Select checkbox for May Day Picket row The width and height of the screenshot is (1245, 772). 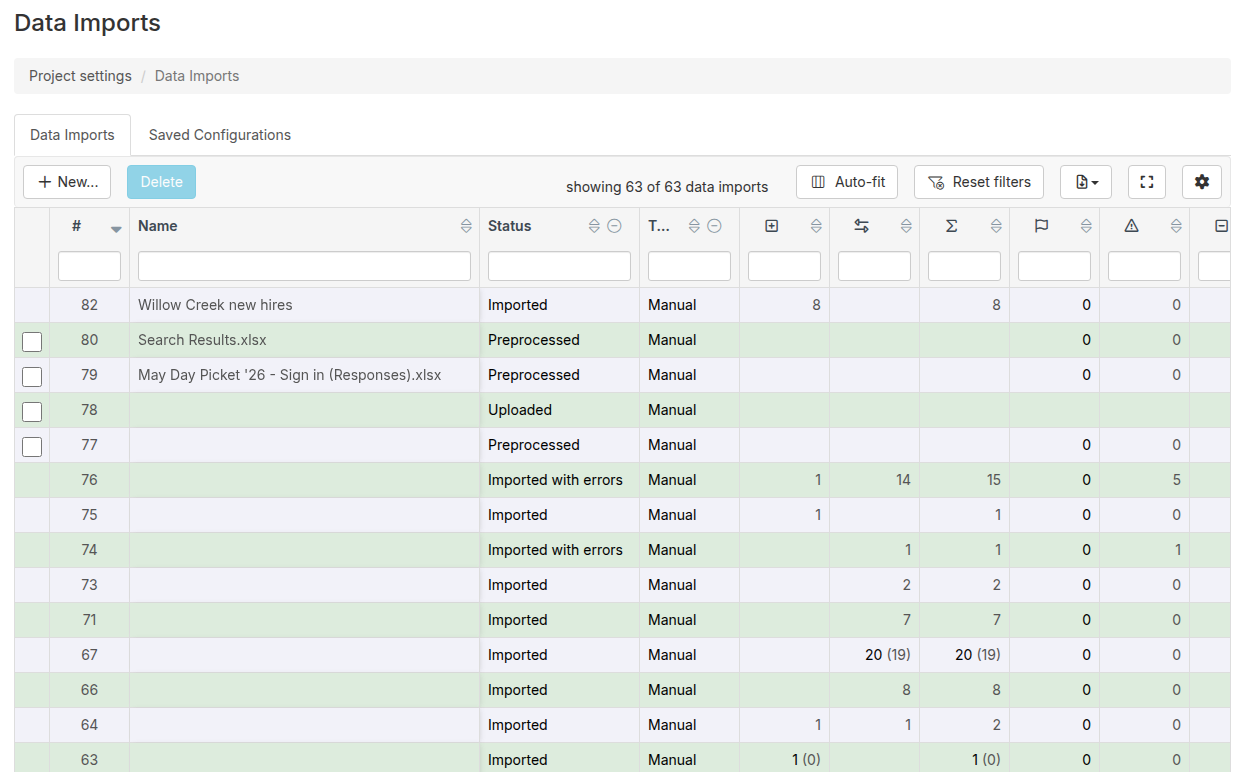[x=32, y=376]
